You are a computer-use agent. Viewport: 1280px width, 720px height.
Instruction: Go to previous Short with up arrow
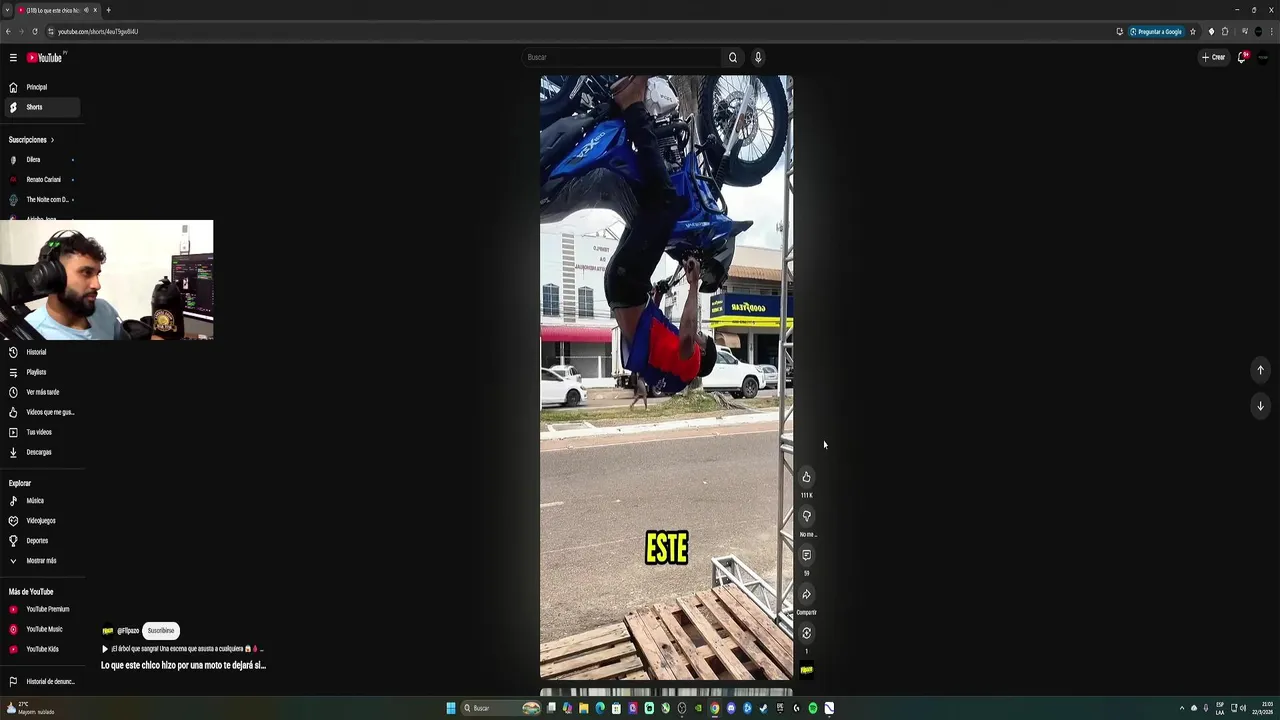pyautogui.click(x=1260, y=370)
